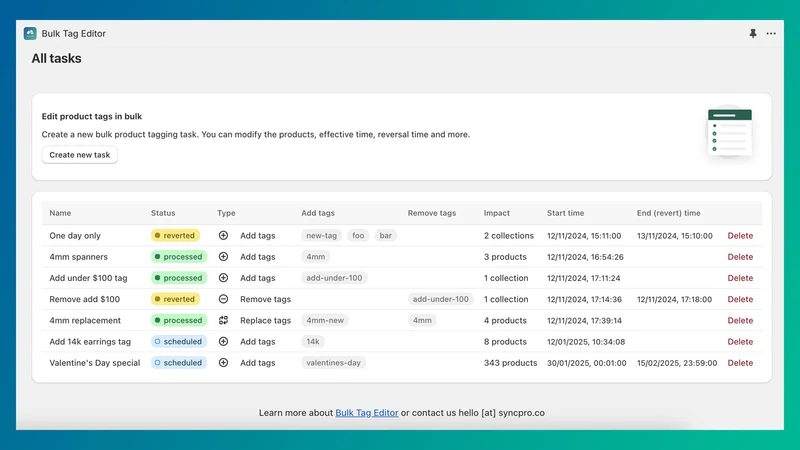The height and width of the screenshot is (450, 800).
Task: Click the 4mm chip in 4mm spanners row
Action: (x=315, y=257)
